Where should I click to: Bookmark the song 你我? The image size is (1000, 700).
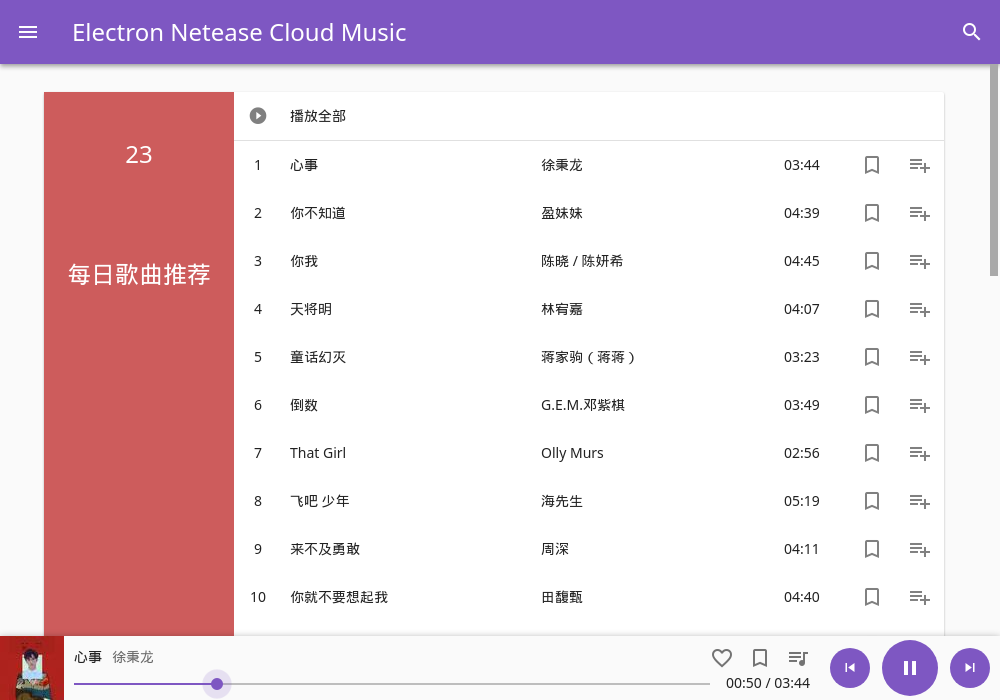pos(872,261)
